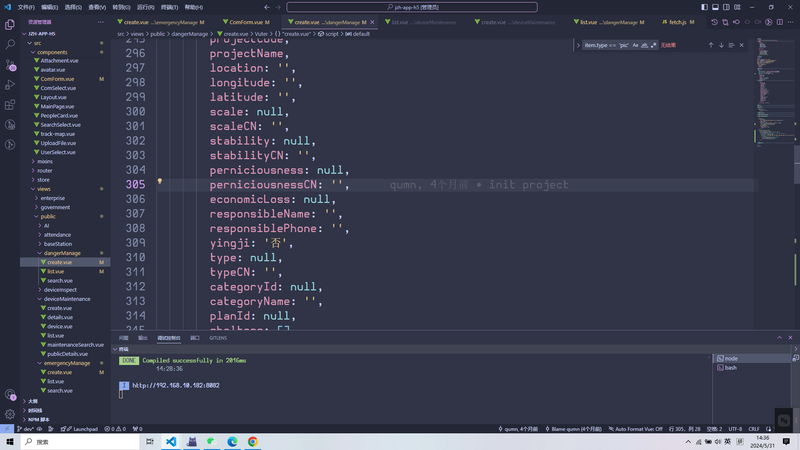
Task: Open editor More Actions ellipsis
Action: coord(790,22)
